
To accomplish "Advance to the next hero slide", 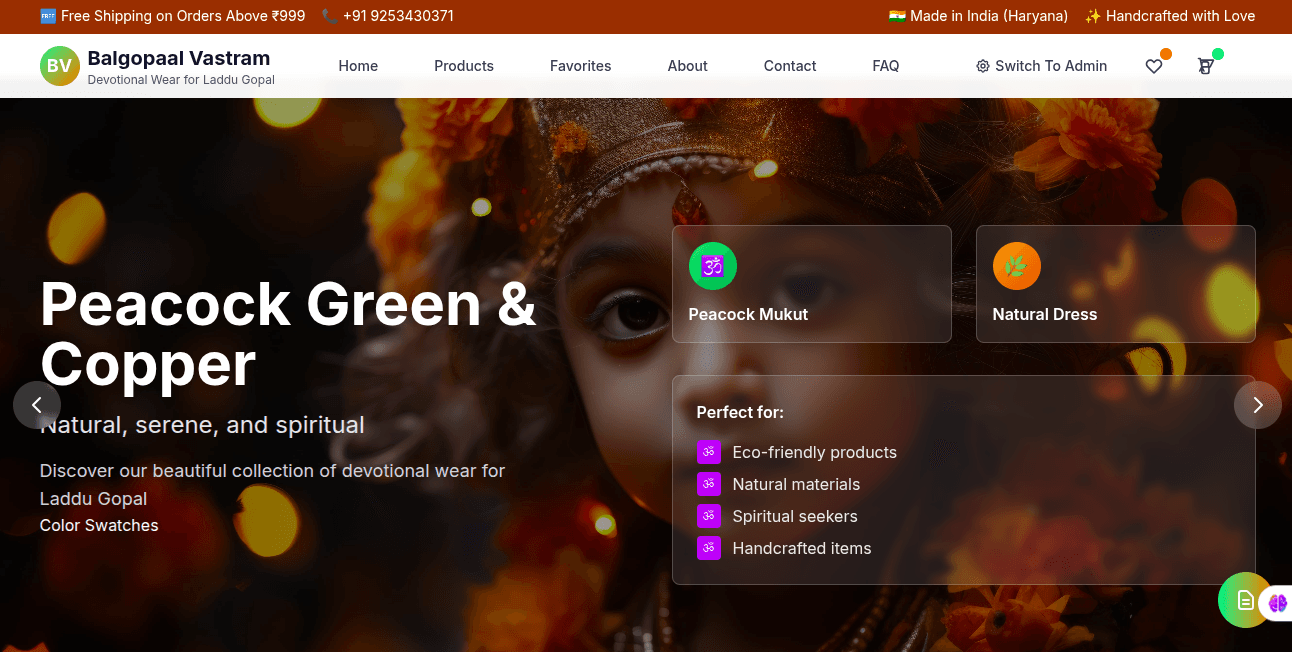I will [1258, 405].
